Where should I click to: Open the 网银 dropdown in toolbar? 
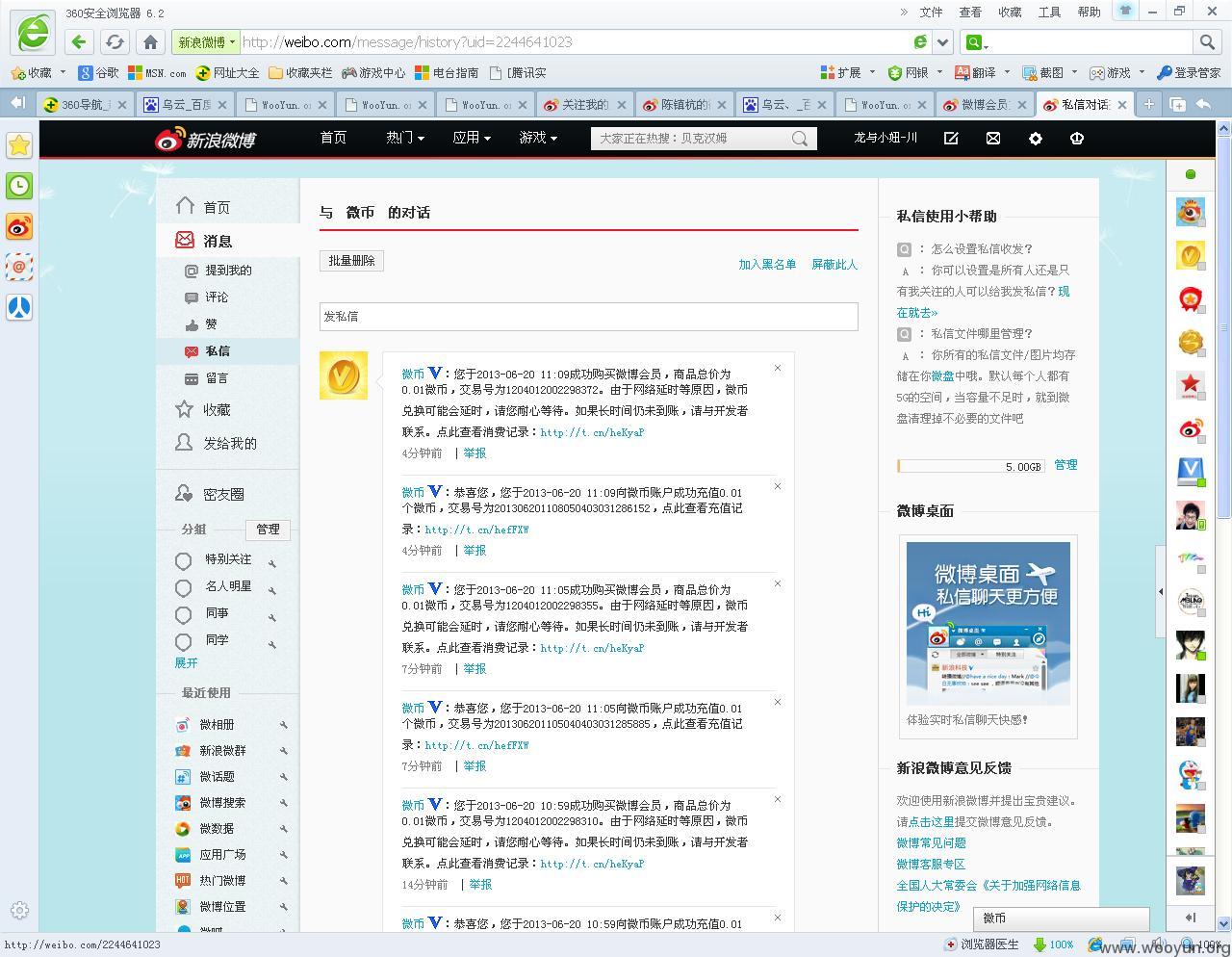pos(915,72)
